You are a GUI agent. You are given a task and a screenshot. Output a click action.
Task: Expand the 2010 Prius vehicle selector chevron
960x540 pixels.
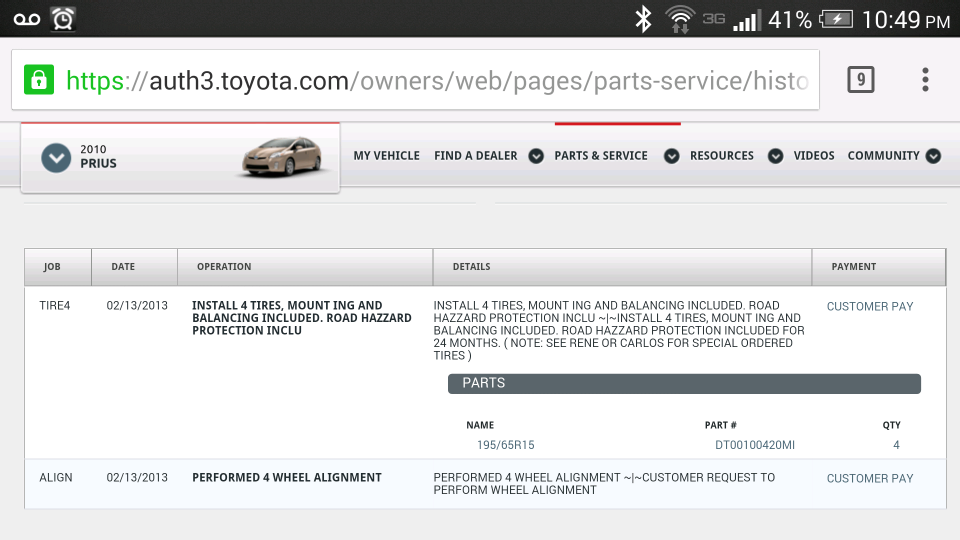(56, 157)
